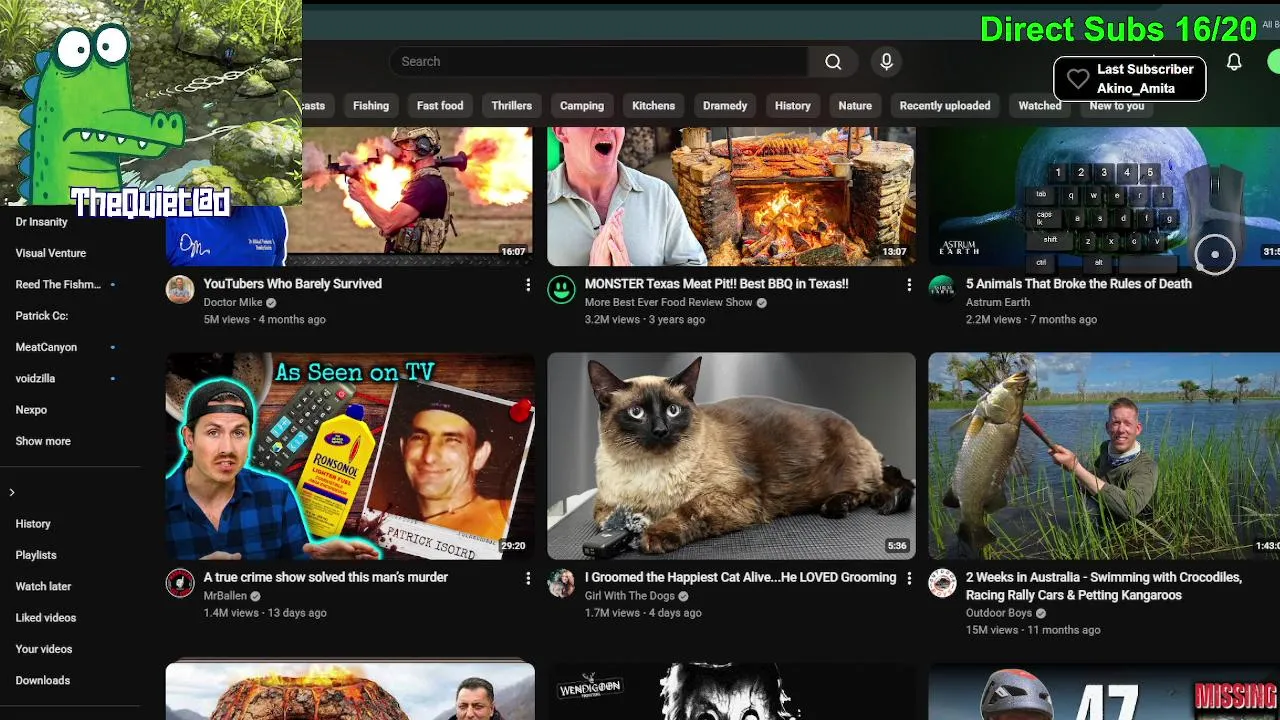Click the heart icon in Last Subscriber box
This screenshot has height=720, width=1280.
tap(1077, 79)
